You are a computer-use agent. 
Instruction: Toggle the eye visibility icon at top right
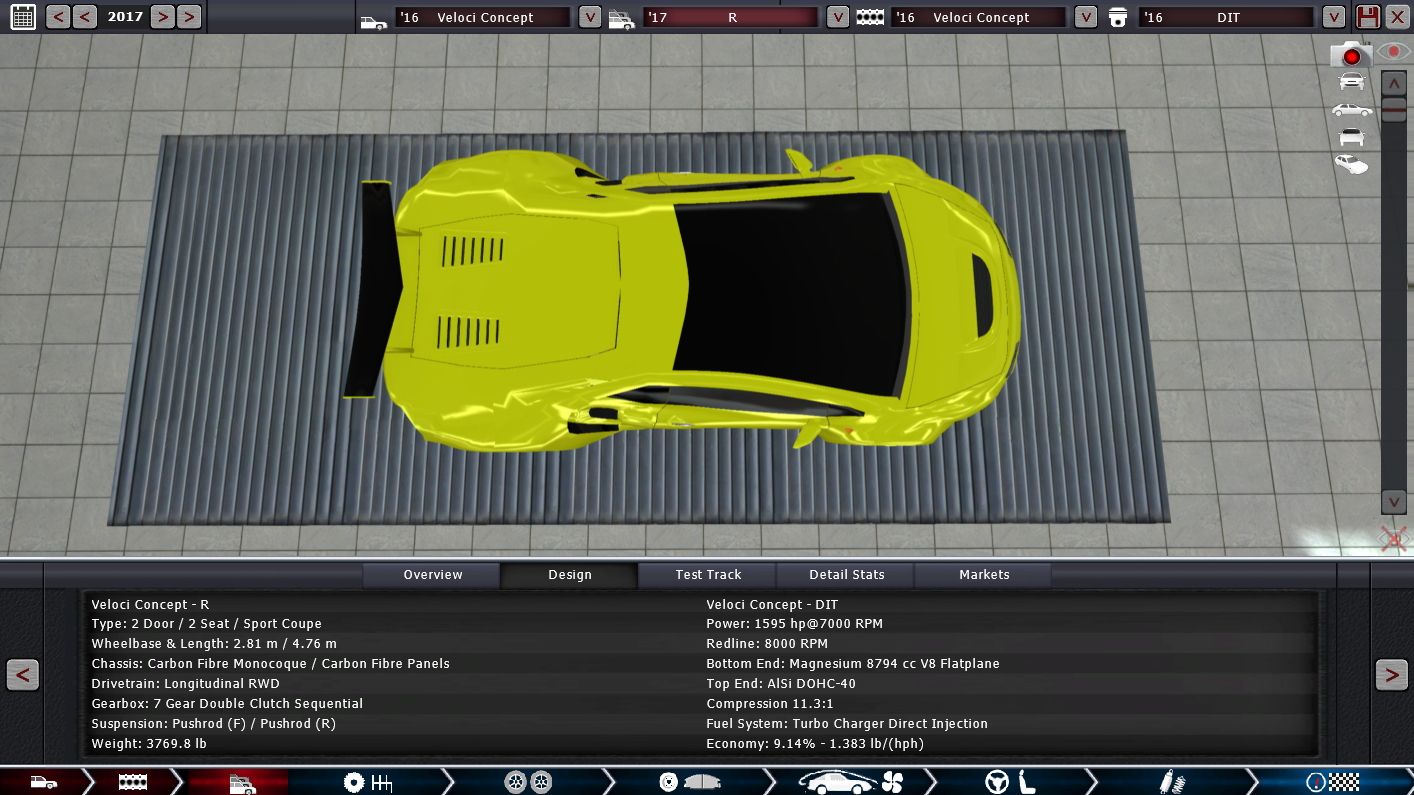1393,51
